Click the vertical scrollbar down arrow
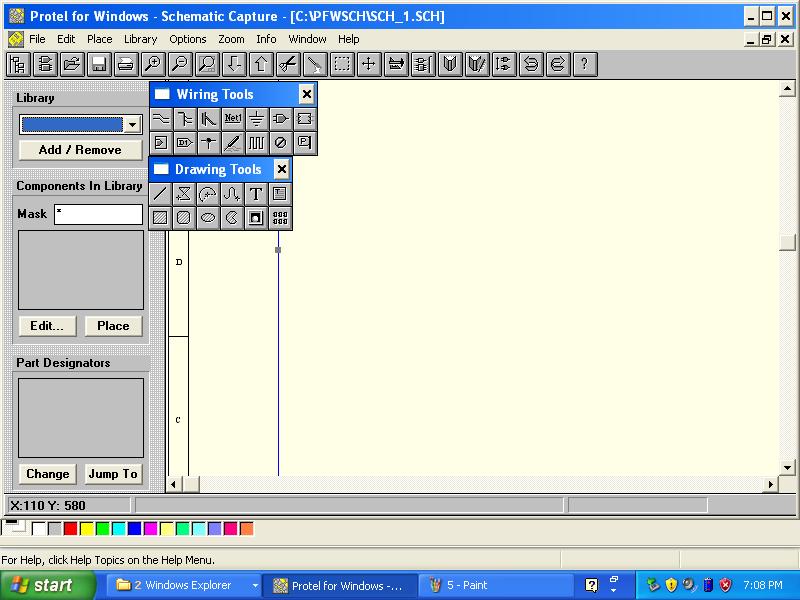This screenshot has width=800, height=600. 787,467
